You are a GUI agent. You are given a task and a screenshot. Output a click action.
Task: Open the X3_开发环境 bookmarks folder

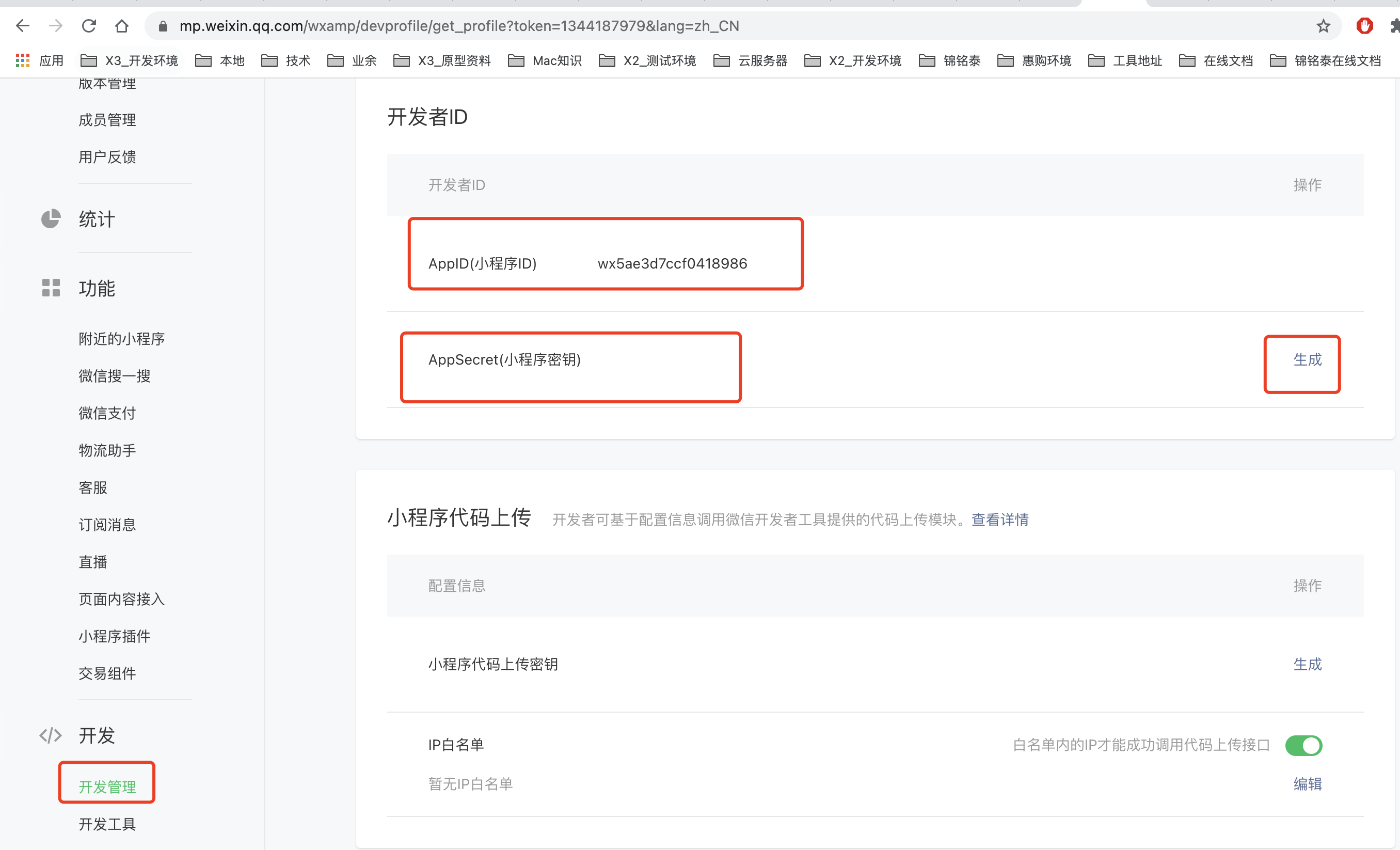click(130, 60)
